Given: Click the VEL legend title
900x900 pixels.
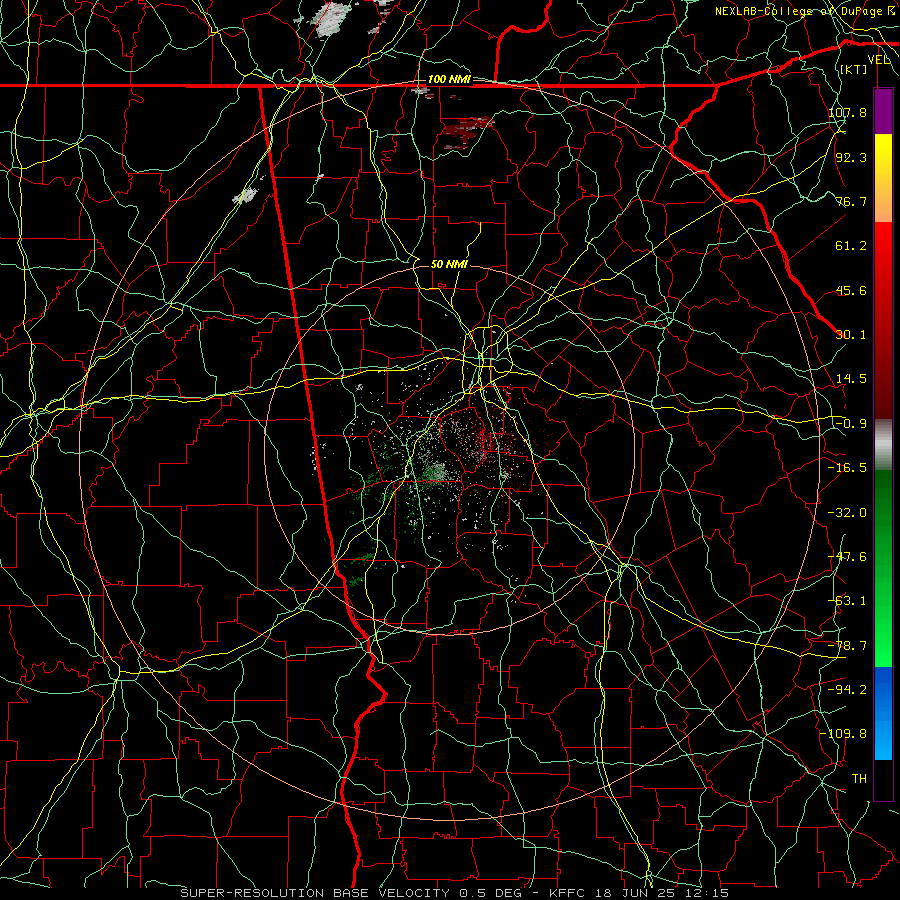Looking at the screenshot, I should 878,60.
